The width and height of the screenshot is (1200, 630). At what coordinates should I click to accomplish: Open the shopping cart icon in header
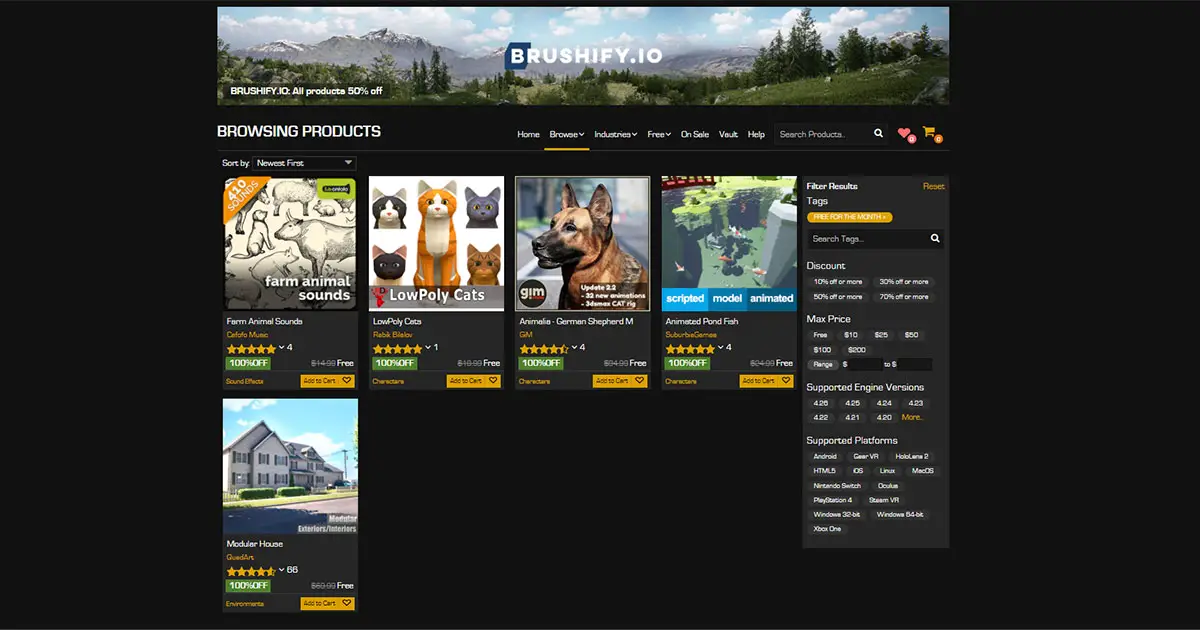pos(929,133)
